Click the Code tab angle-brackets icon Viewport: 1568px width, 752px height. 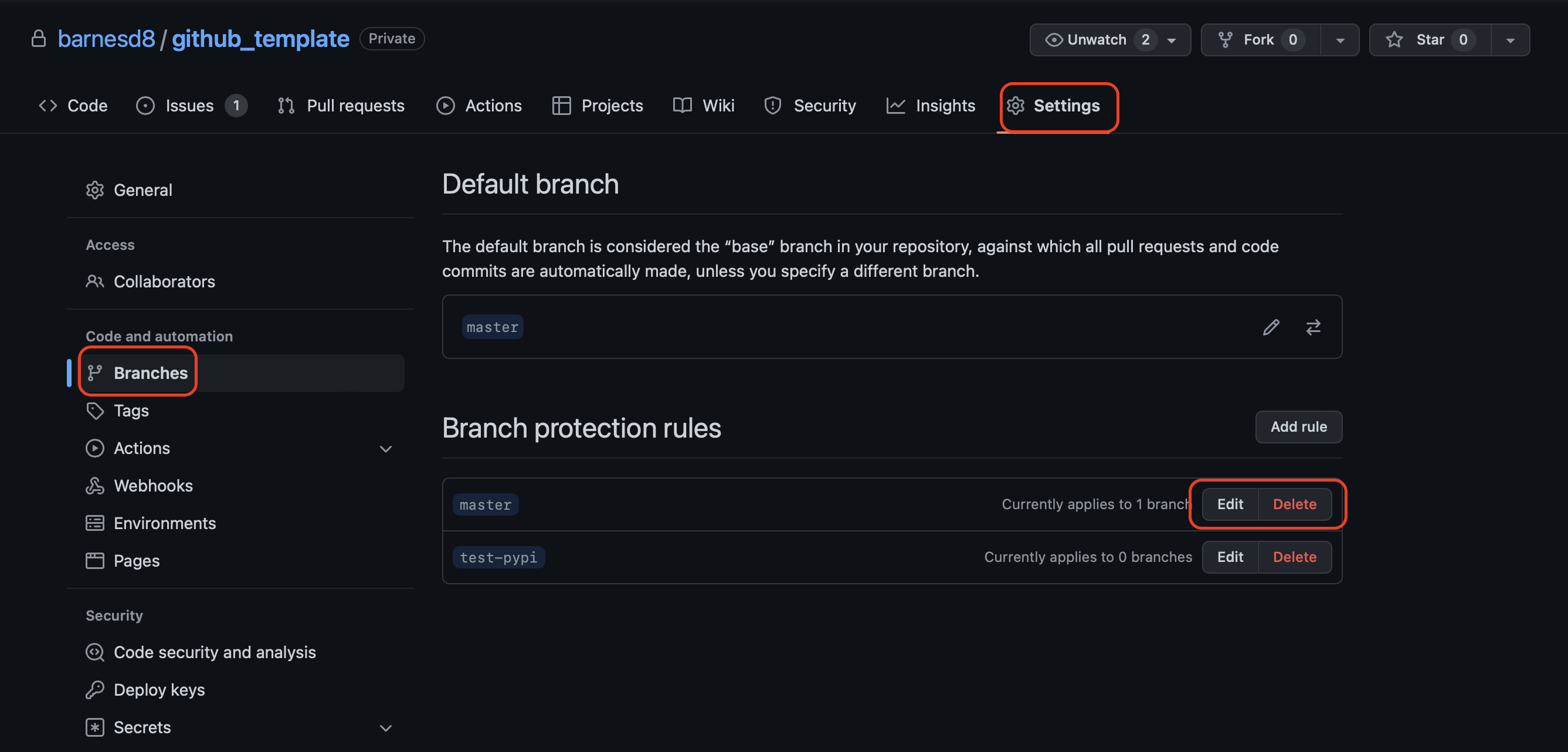tap(48, 106)
